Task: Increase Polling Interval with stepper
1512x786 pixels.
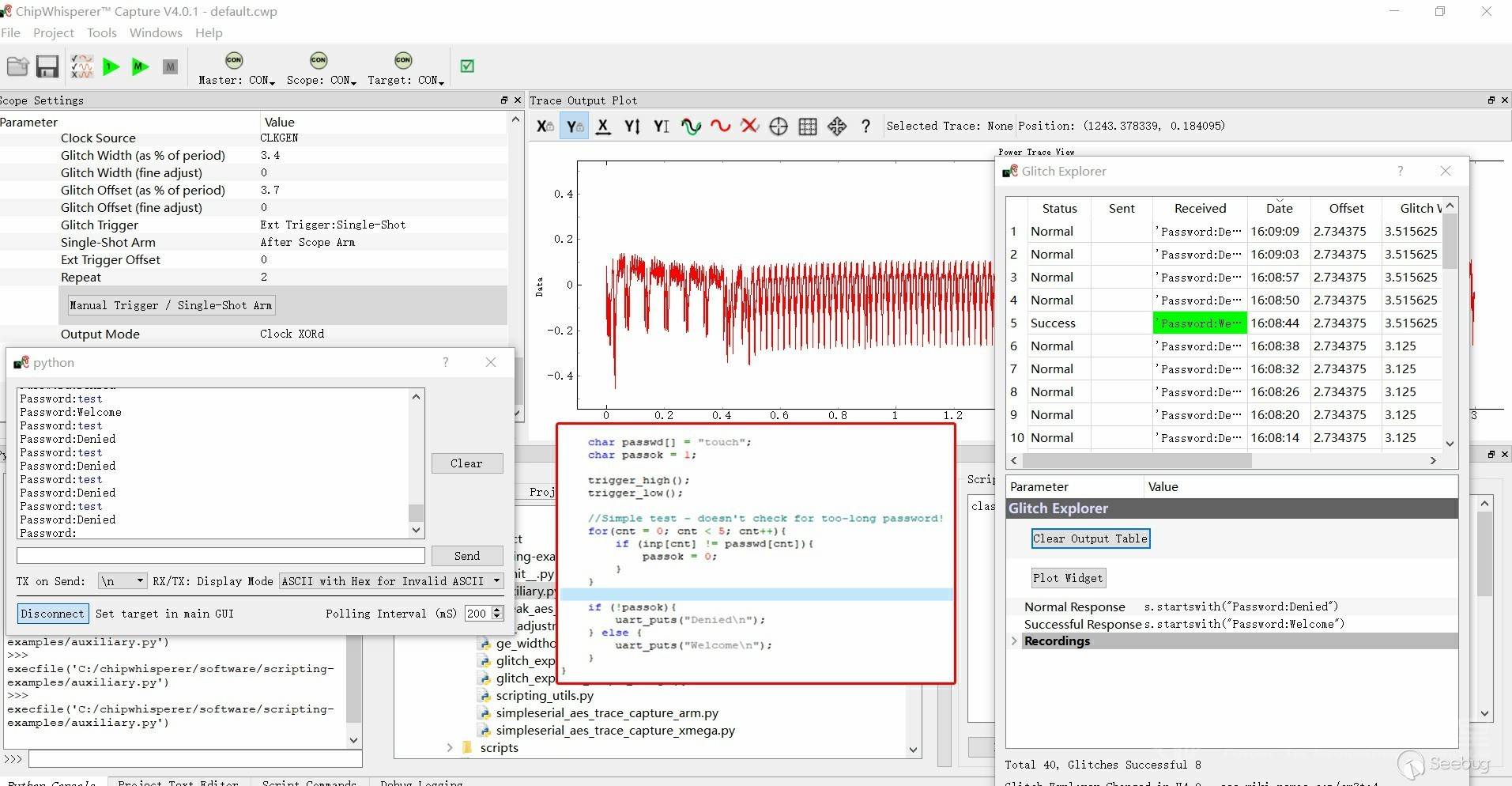Action: (497, 610)
